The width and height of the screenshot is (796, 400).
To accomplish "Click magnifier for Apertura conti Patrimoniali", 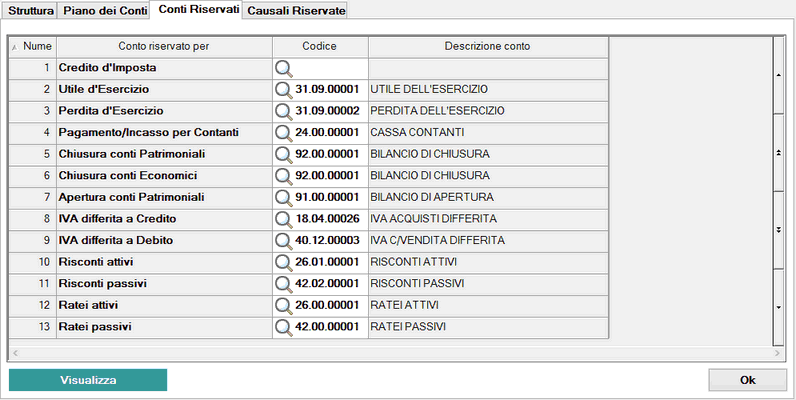I will 284,198.
